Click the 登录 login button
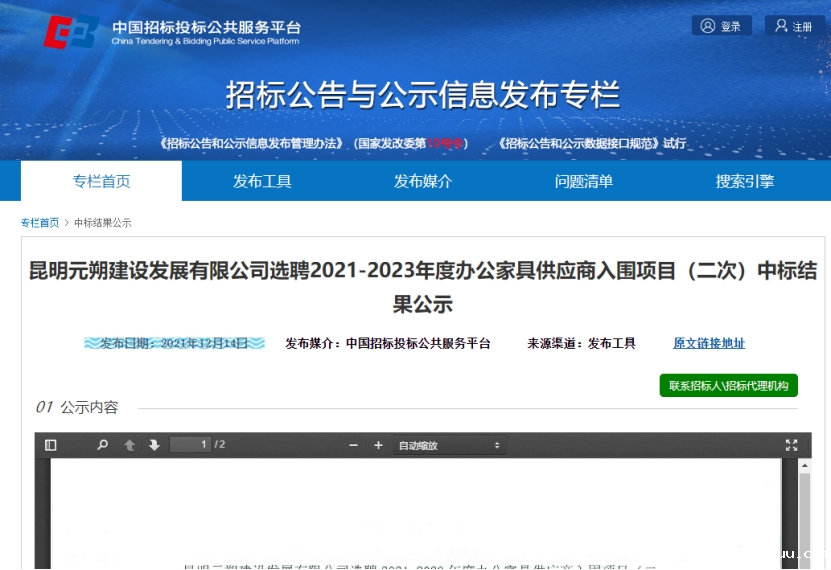 coord(721,26)
